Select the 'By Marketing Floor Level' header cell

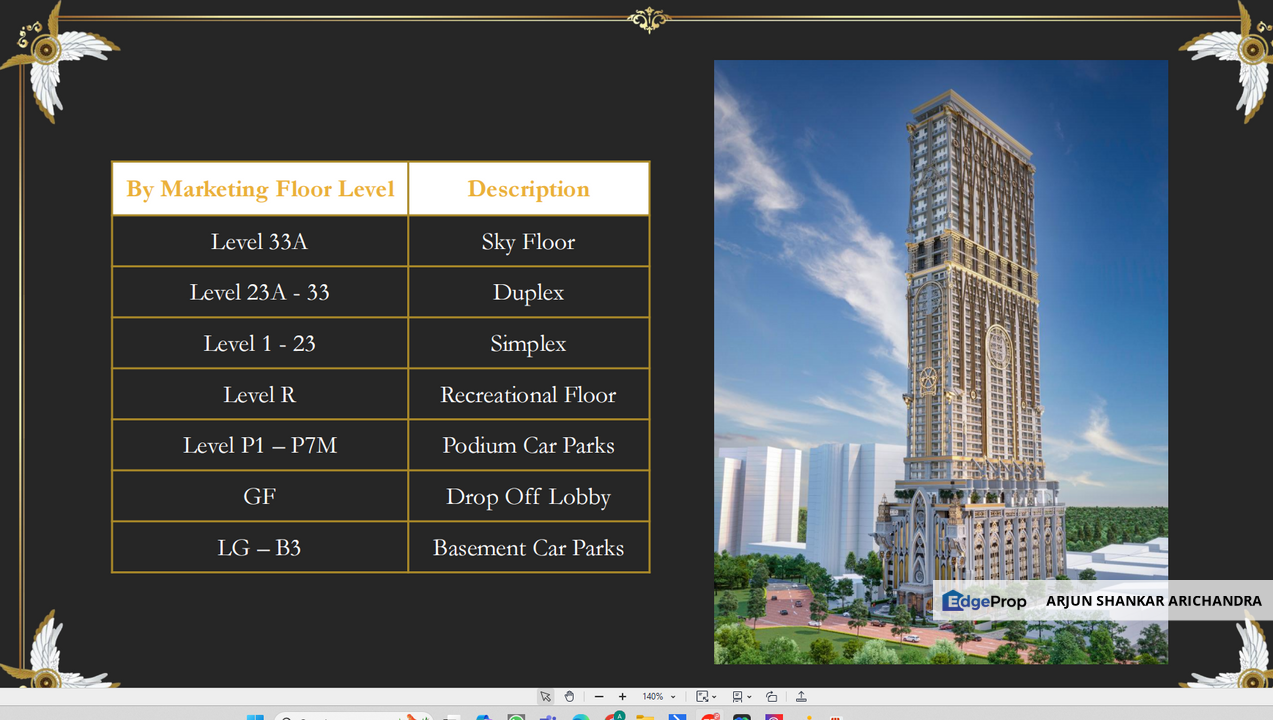coord(260,189)
